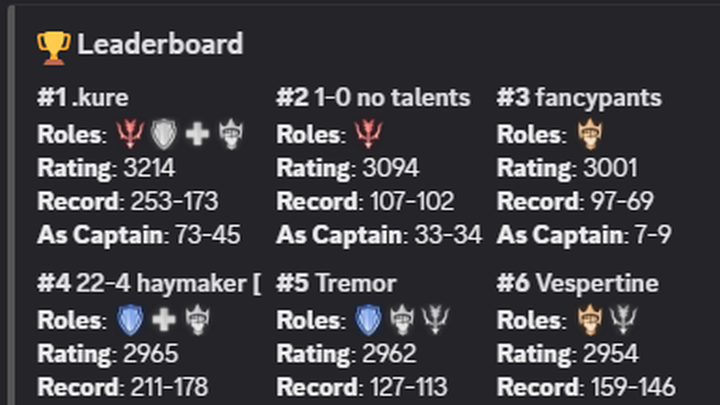Image resolution: width=720 pixels, height=405 pixels.
Task: Click the Leaderboard title text
Action: pyautogui.click(x=160, y=45)
